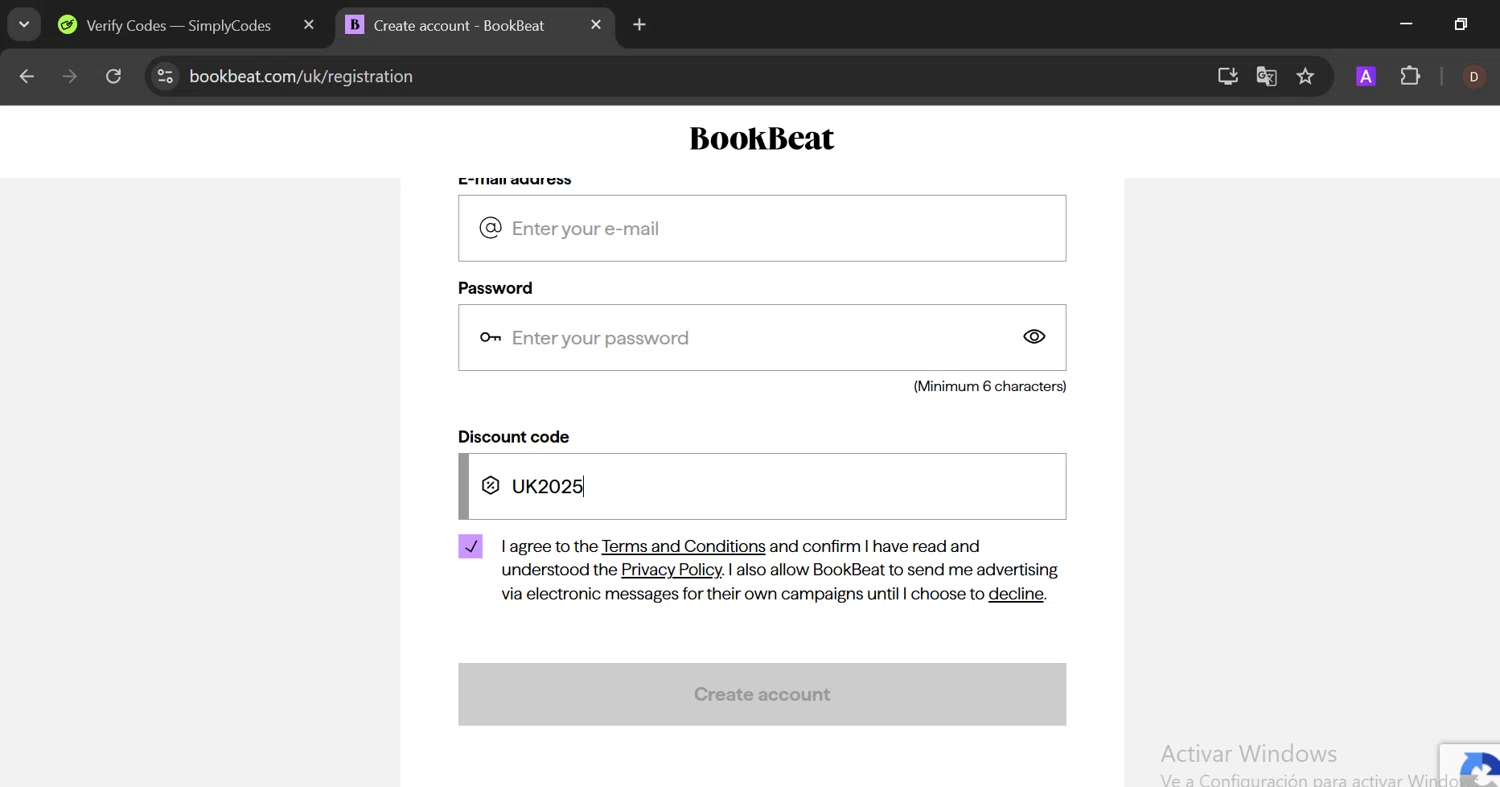The image size is (1500, 787).
Task: Open the Terms and Conditions link
Action: (683, 546)
